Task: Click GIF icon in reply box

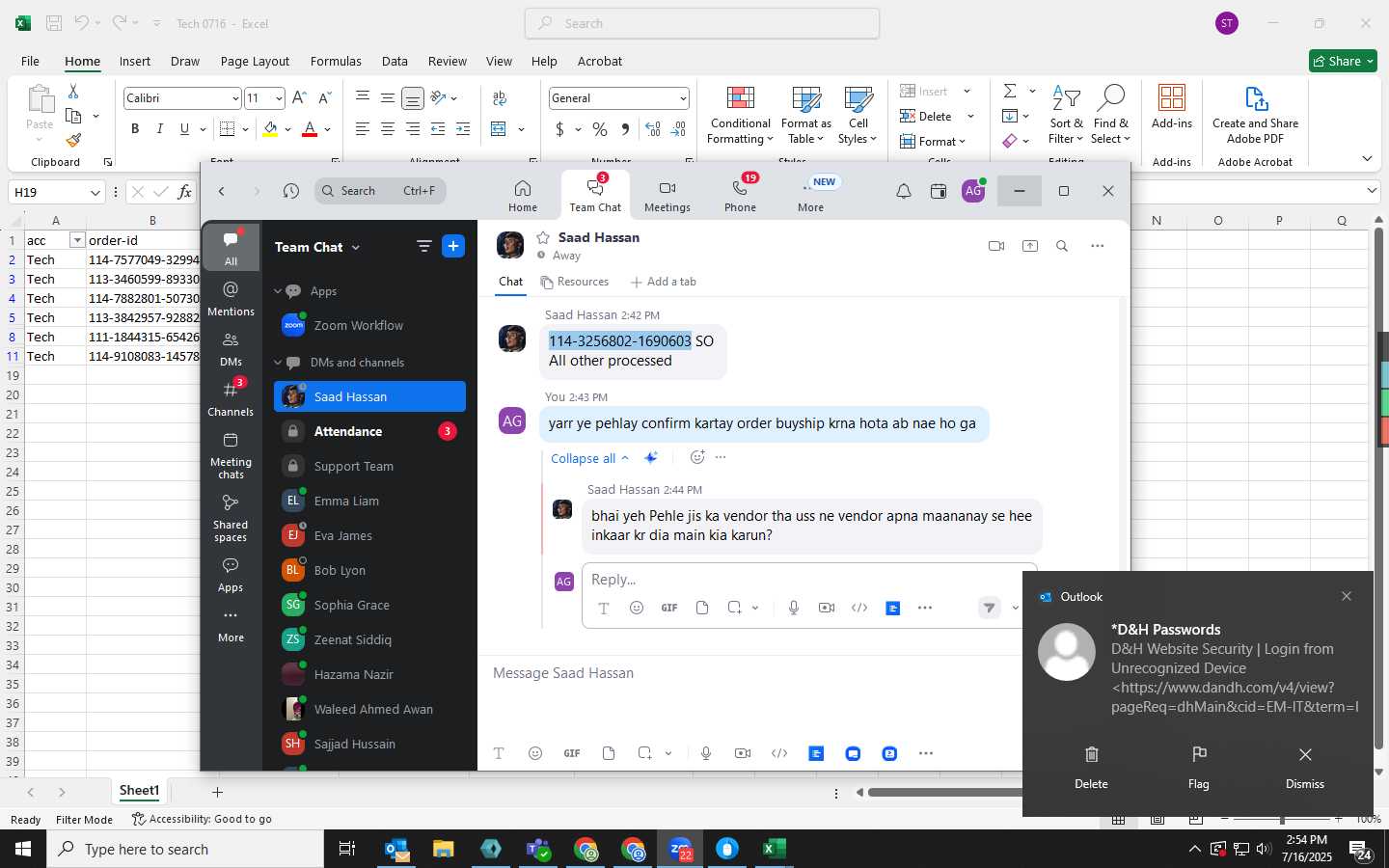Action: pyautogui.click(x=669, y=608)
